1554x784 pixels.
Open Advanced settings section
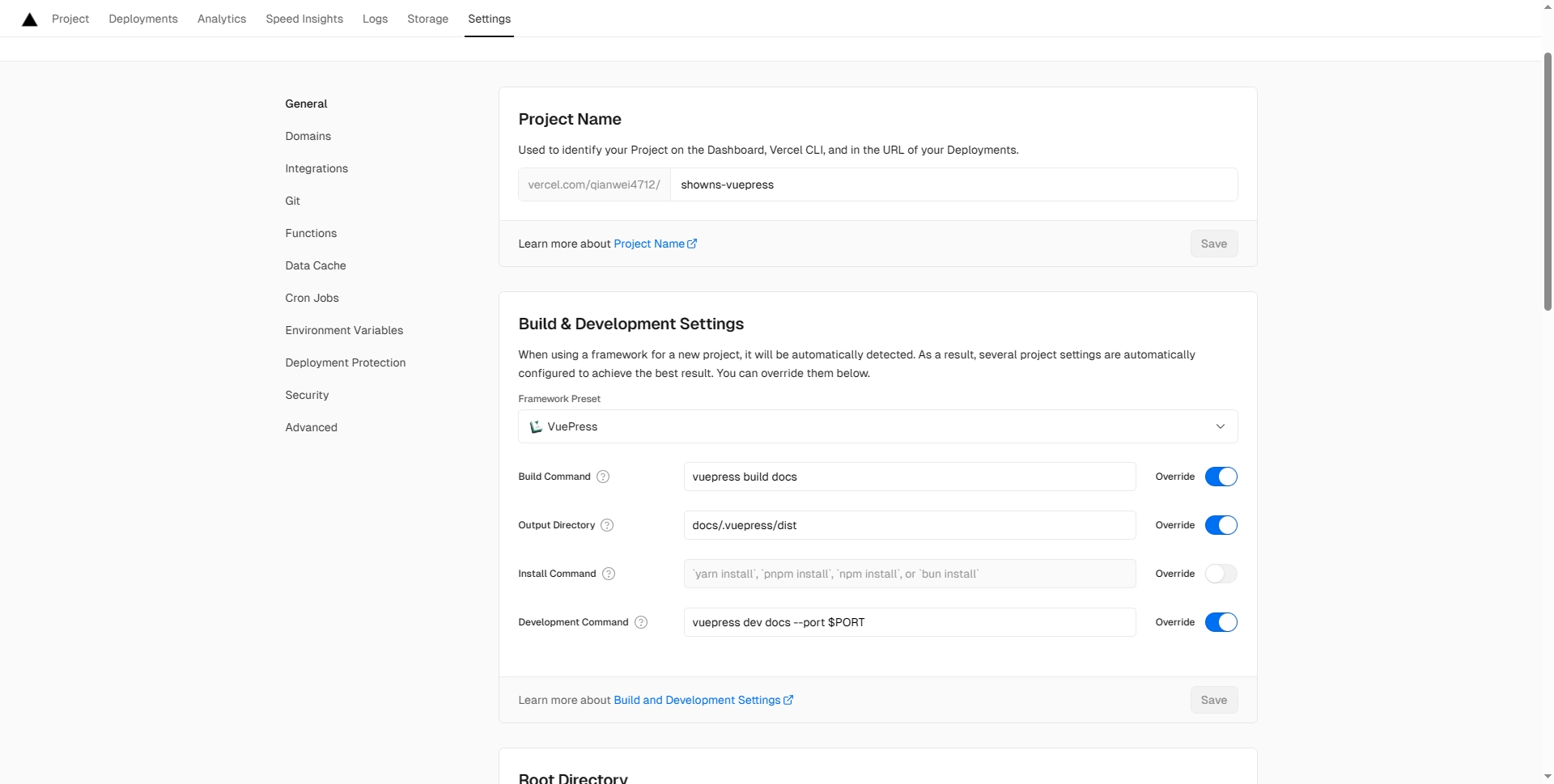point(311,427)
